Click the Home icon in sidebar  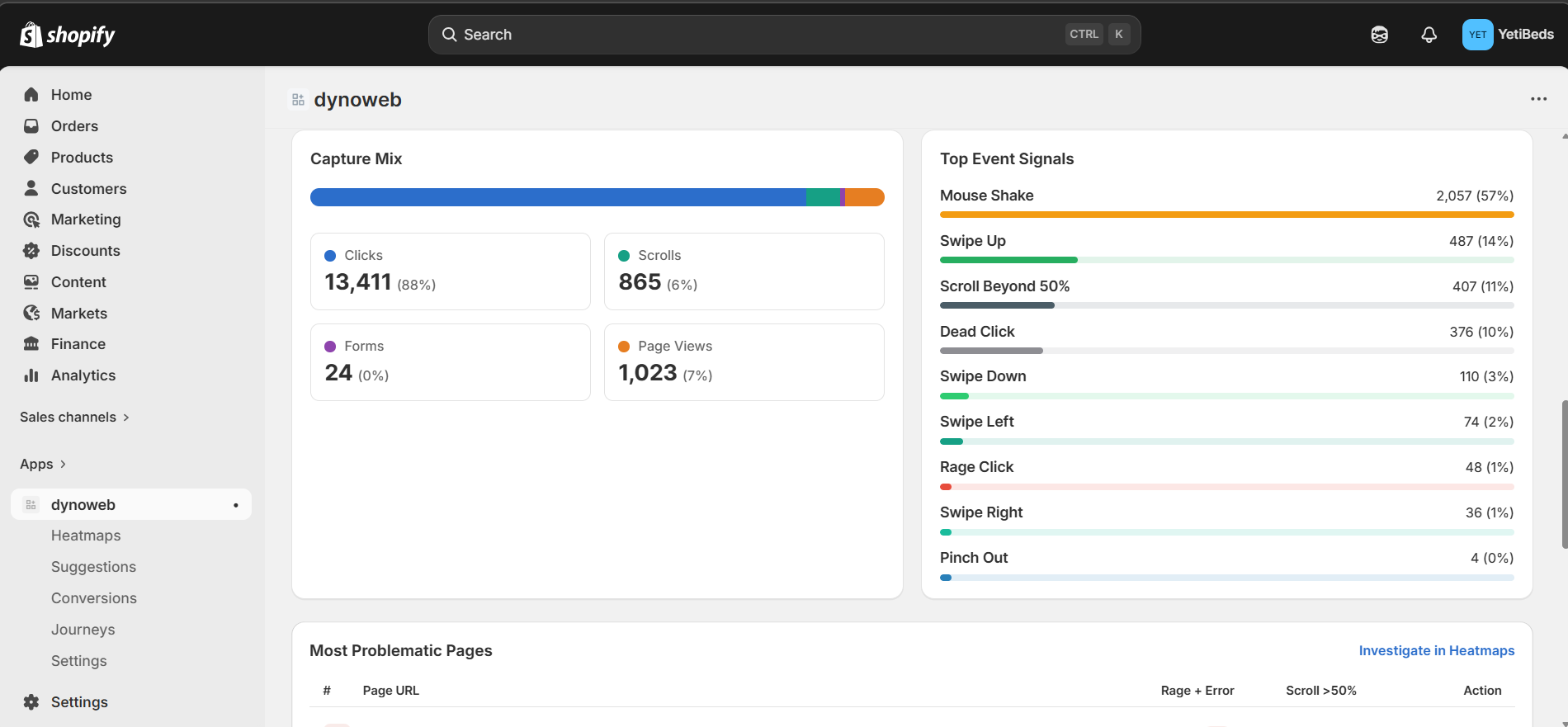[31, 95]
